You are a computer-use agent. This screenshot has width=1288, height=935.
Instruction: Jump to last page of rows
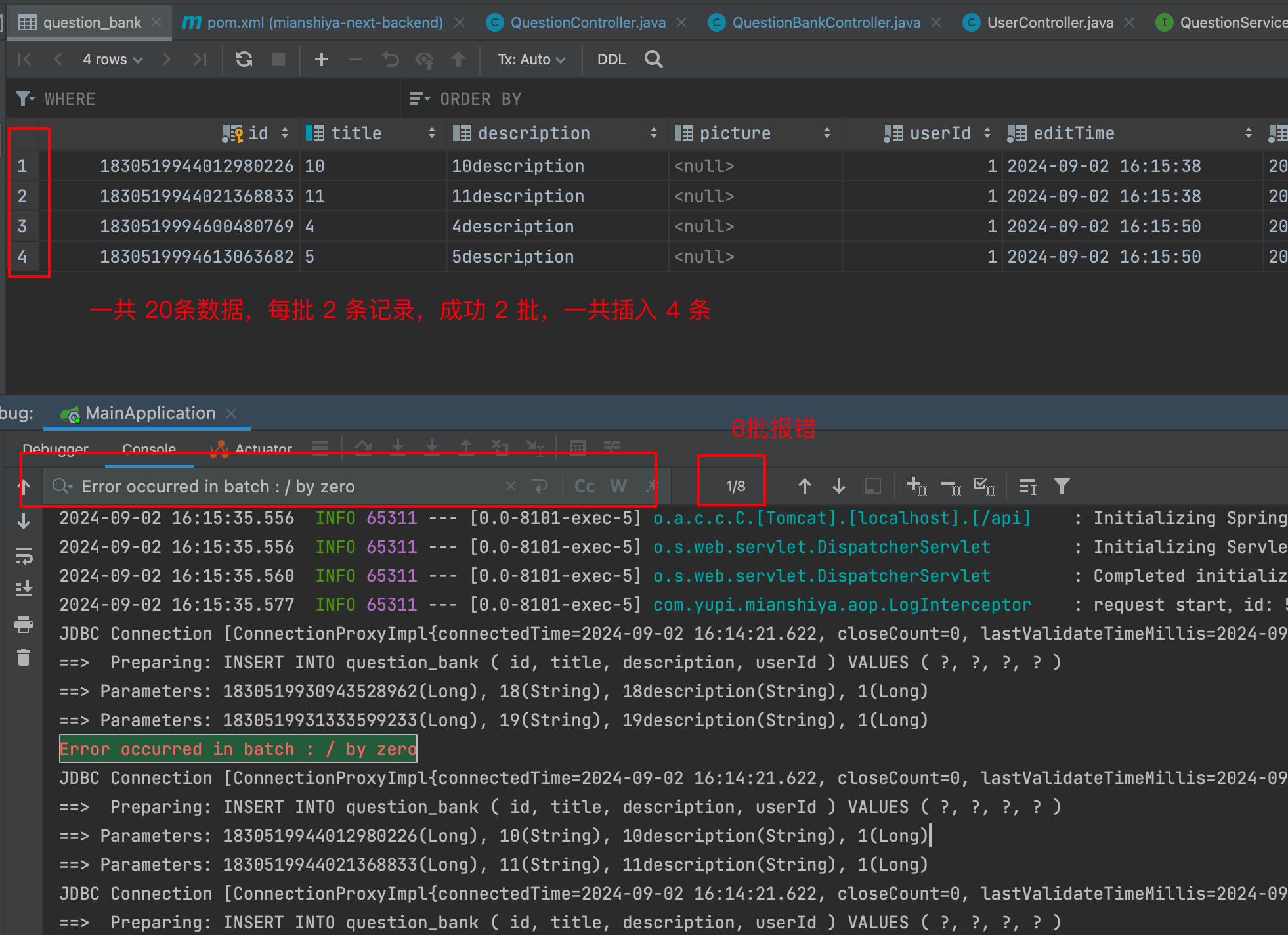pyautogui.click(x=200, y=60)
